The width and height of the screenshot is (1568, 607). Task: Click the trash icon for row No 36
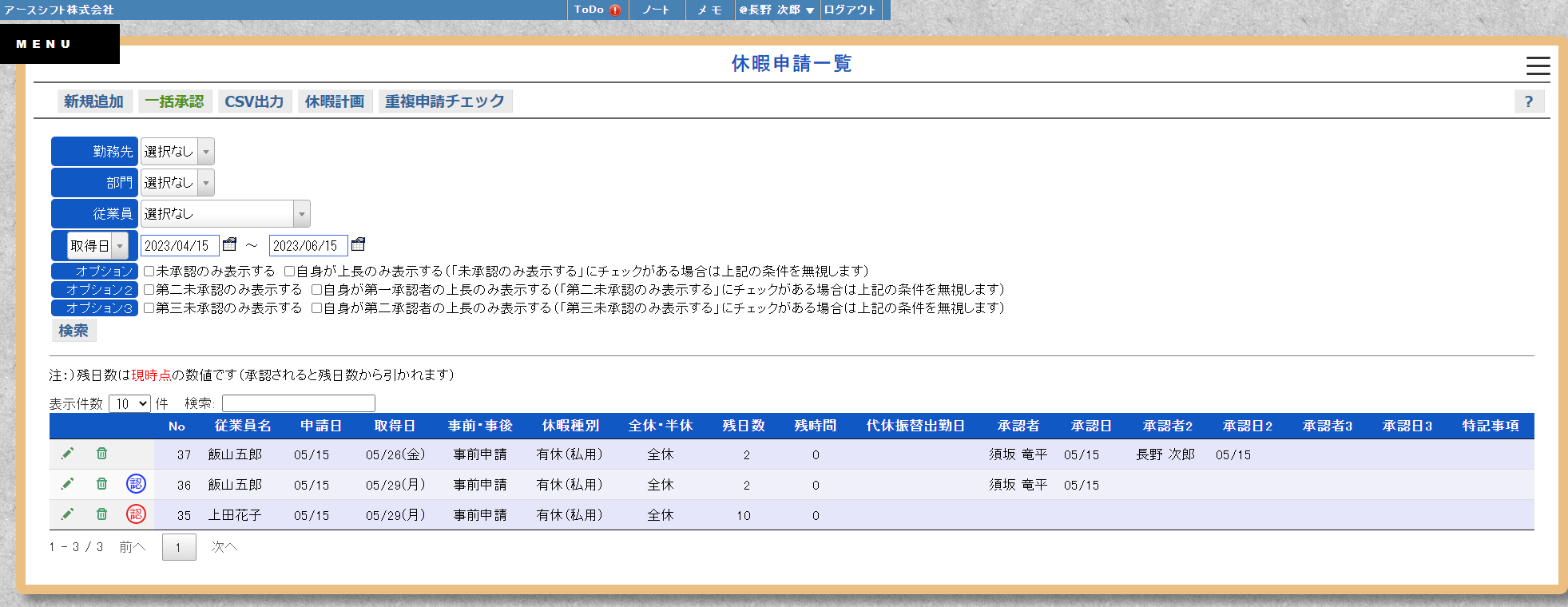(101, 484)
